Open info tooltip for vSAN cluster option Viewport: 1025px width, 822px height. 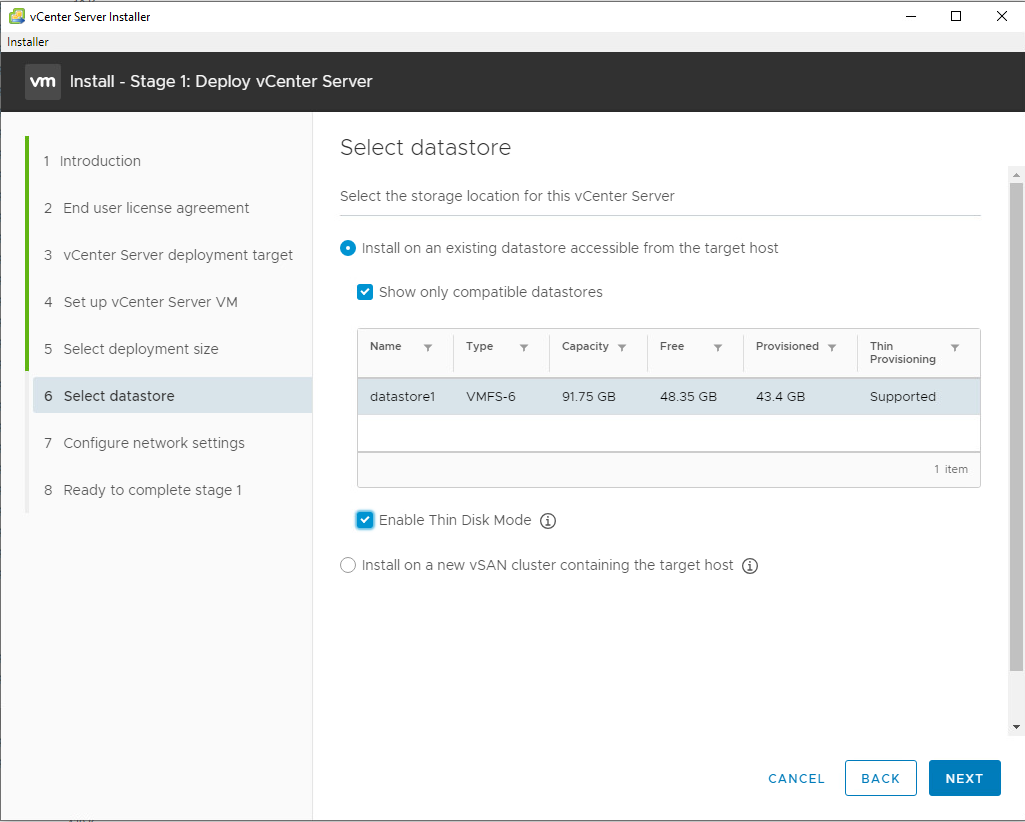point(750,566)
